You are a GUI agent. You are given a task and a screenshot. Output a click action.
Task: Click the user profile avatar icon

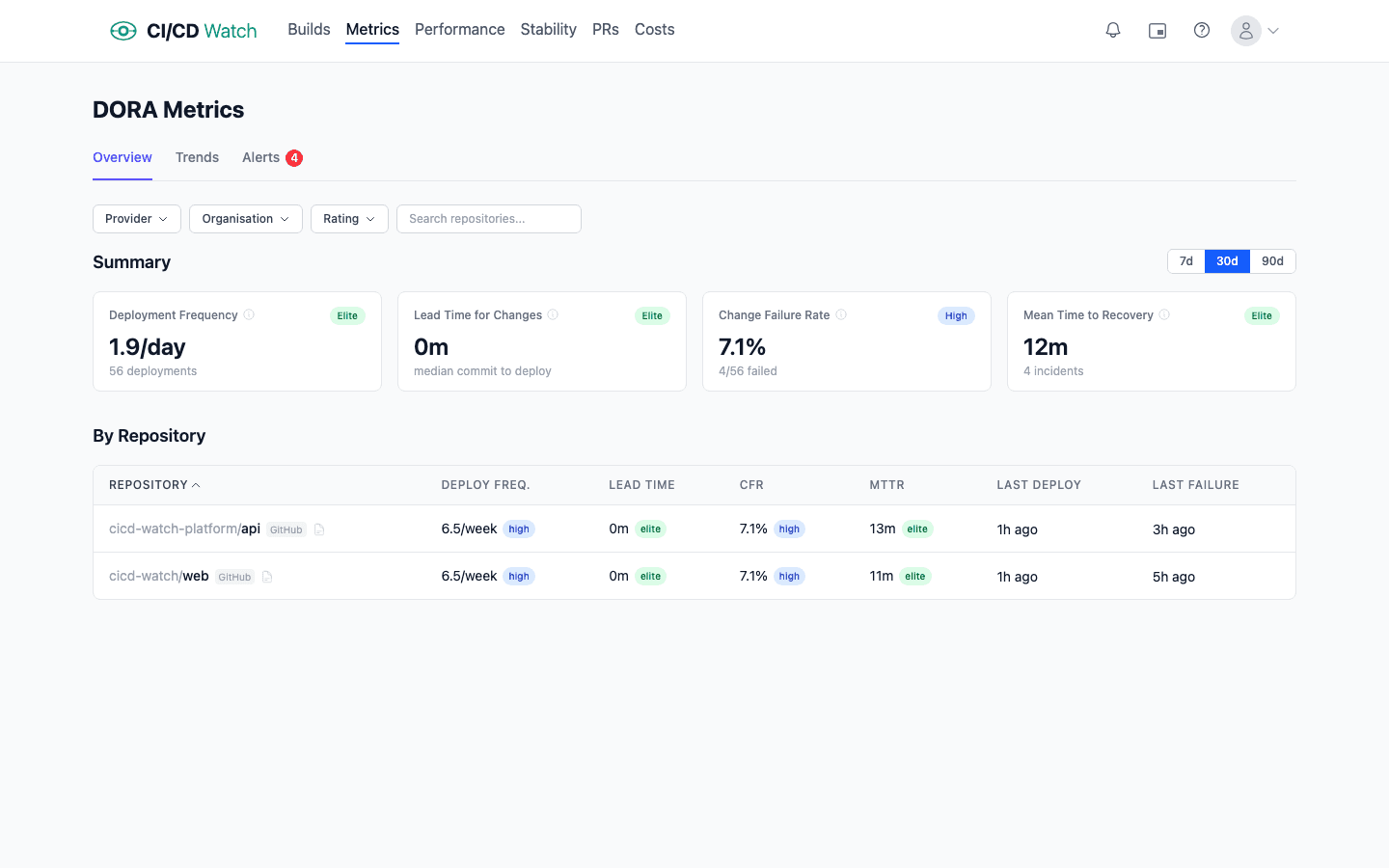tap(1245, 30)
